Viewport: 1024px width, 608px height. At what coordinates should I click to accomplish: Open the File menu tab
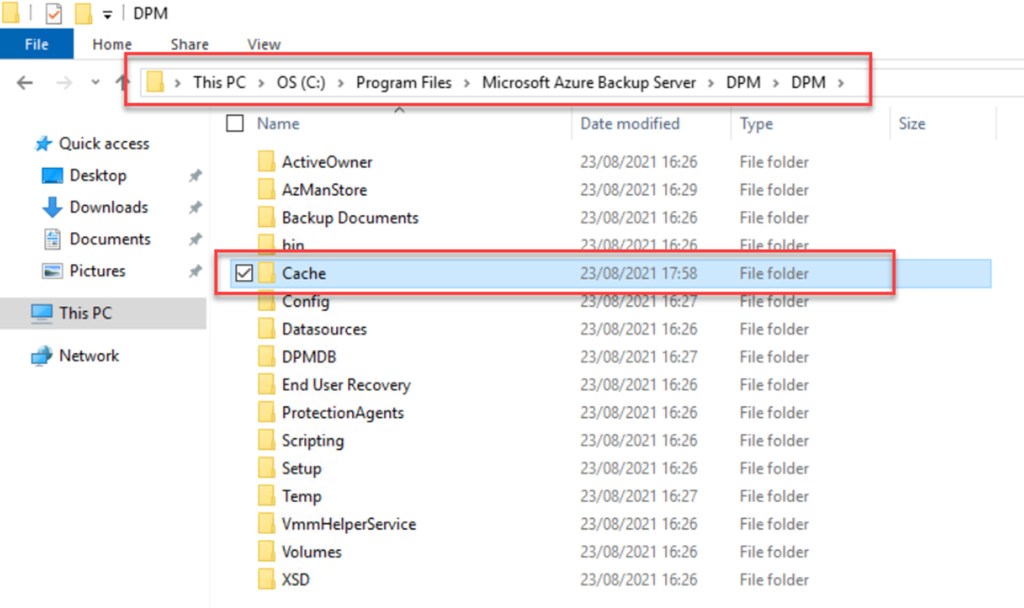[x=36, y=44]
